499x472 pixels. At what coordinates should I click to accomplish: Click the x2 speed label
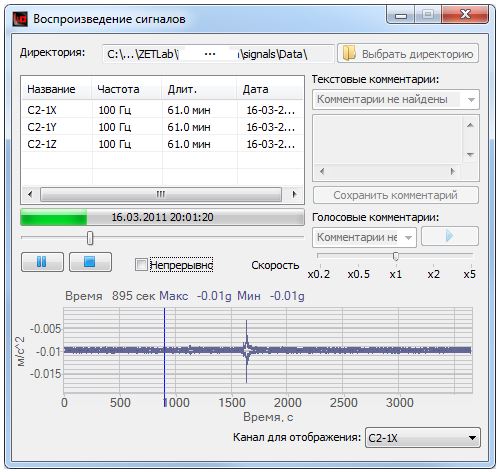pyautogui.click(x=434, y=274)
